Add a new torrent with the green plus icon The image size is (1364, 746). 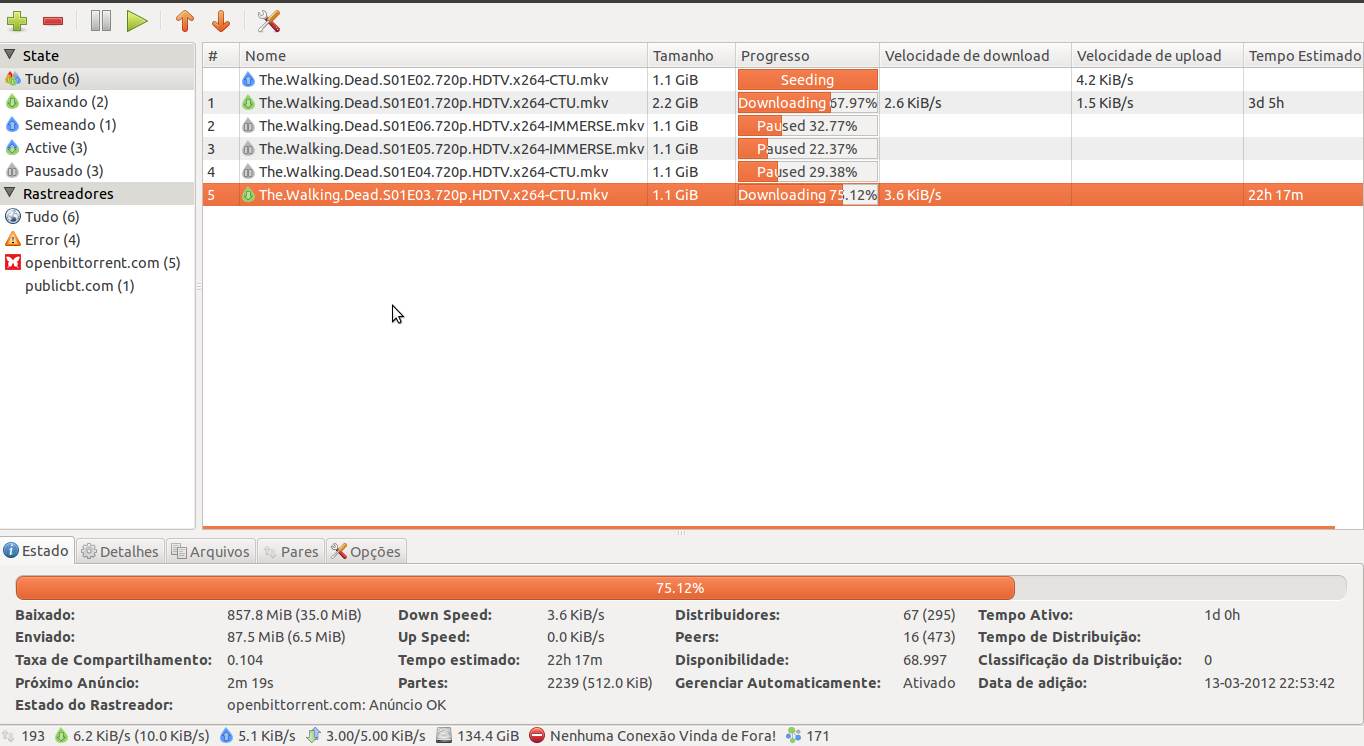19,20
